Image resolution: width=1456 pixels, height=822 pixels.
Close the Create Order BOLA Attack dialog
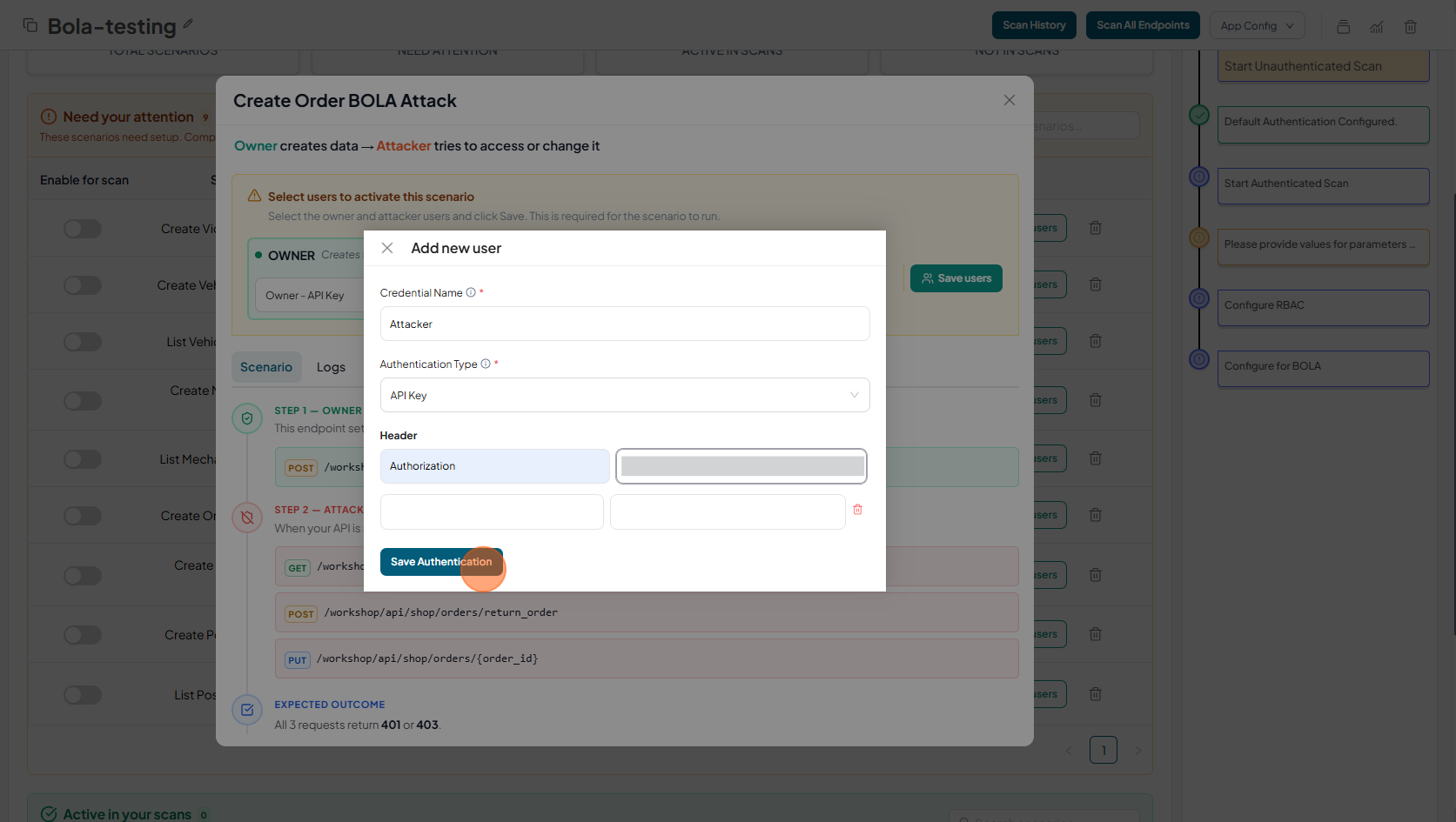(1009, 101)
